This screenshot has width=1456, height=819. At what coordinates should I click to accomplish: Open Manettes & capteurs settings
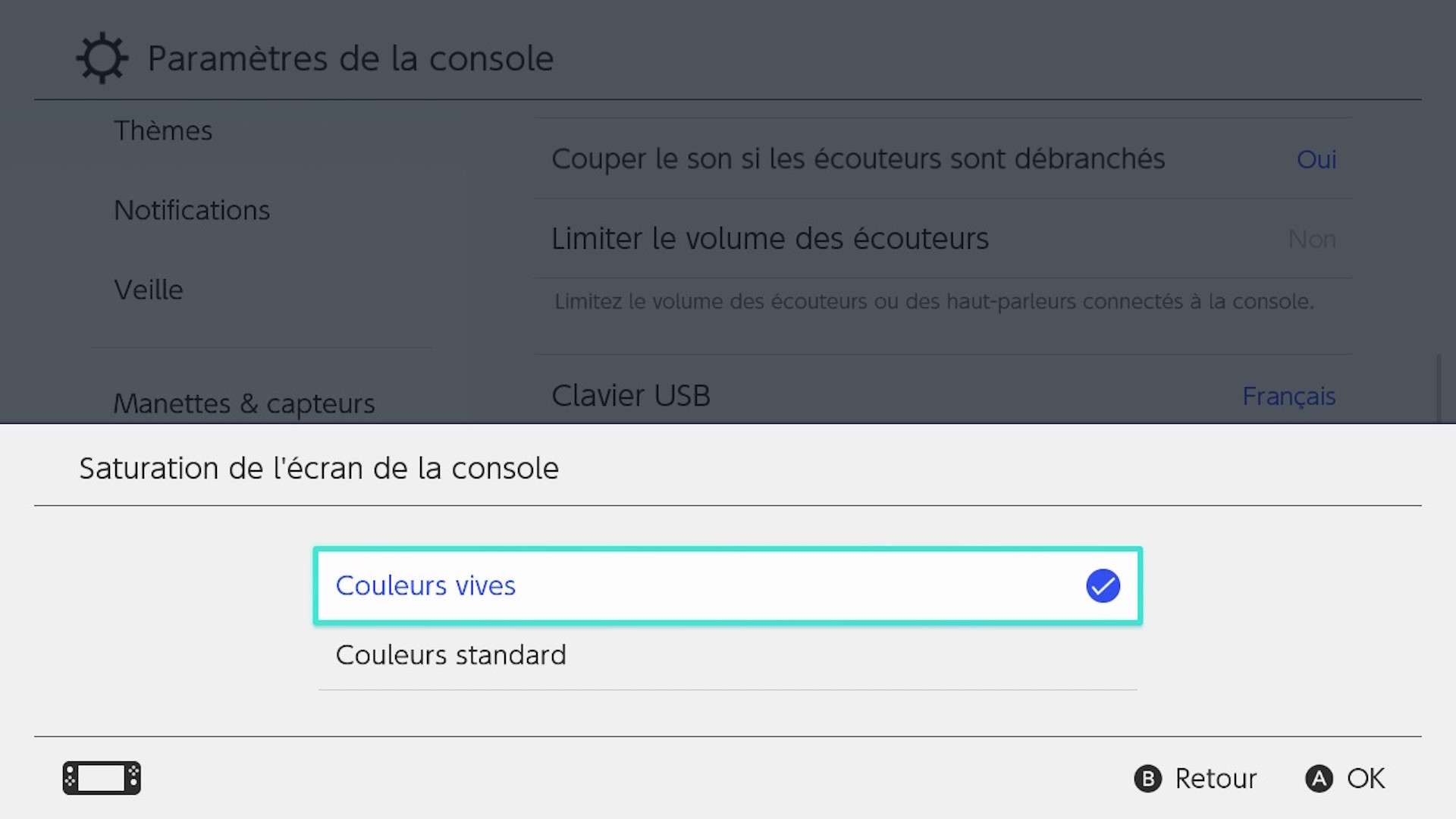(x=244, y=403)
